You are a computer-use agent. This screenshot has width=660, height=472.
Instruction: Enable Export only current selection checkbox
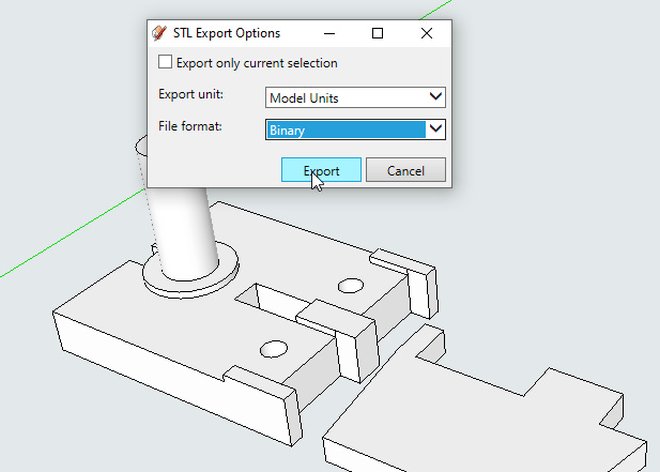pos(165,63)
